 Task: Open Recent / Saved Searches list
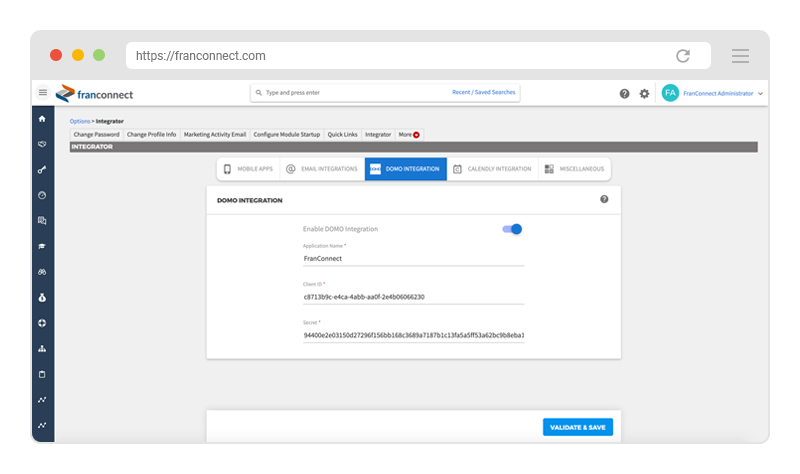coord(484,93)
